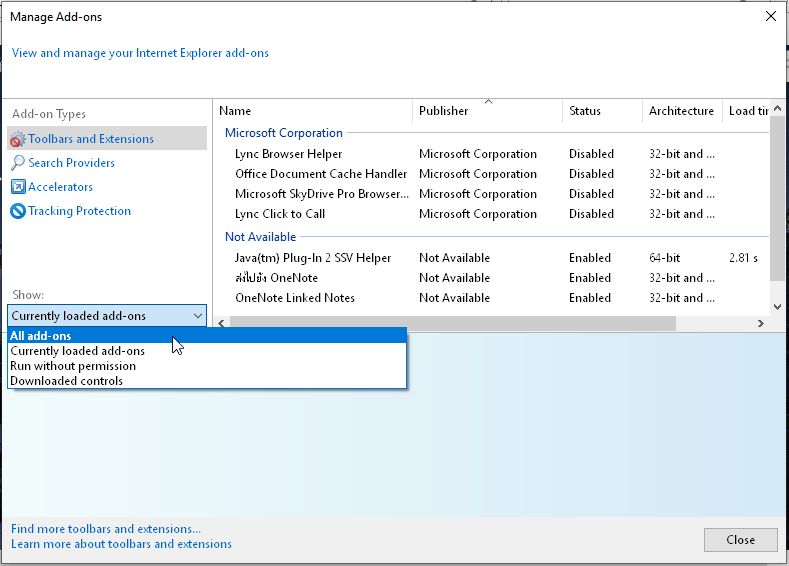Select Java(tm) Plug-In 2 SSV Helper row

[x=492, y=258]
